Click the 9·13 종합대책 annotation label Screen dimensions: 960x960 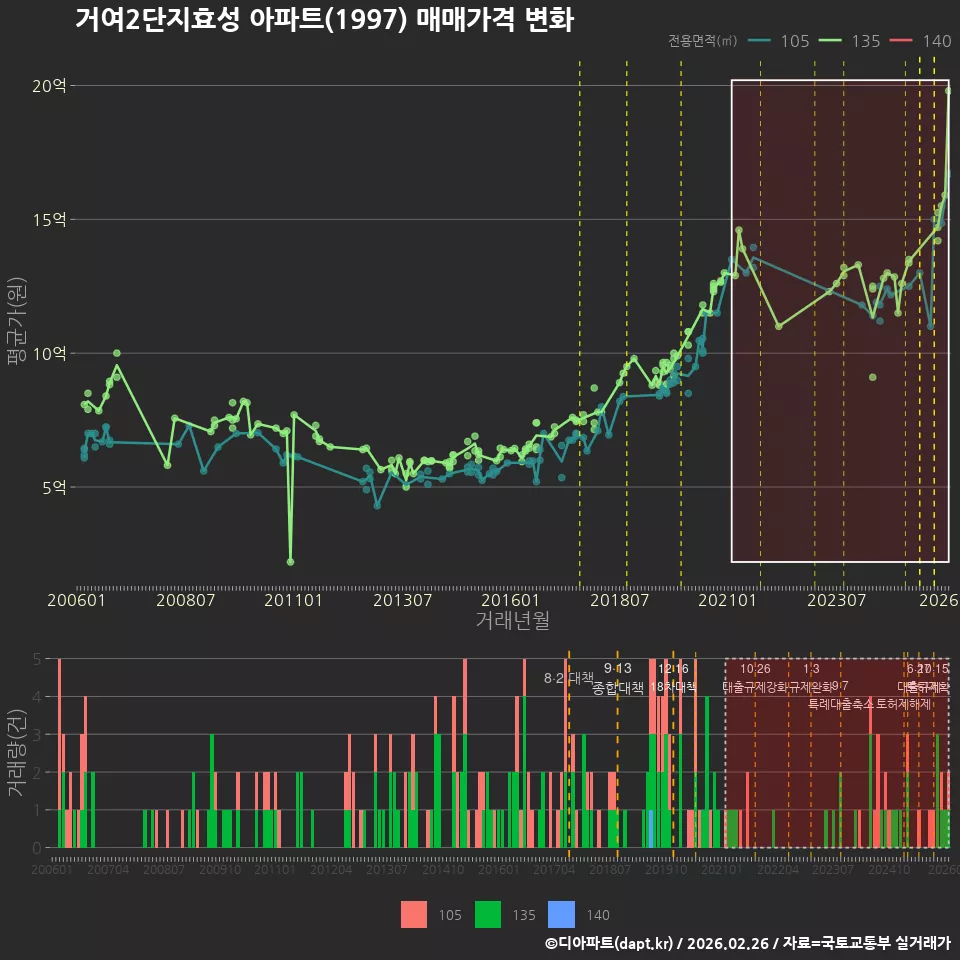click(618, 678)
